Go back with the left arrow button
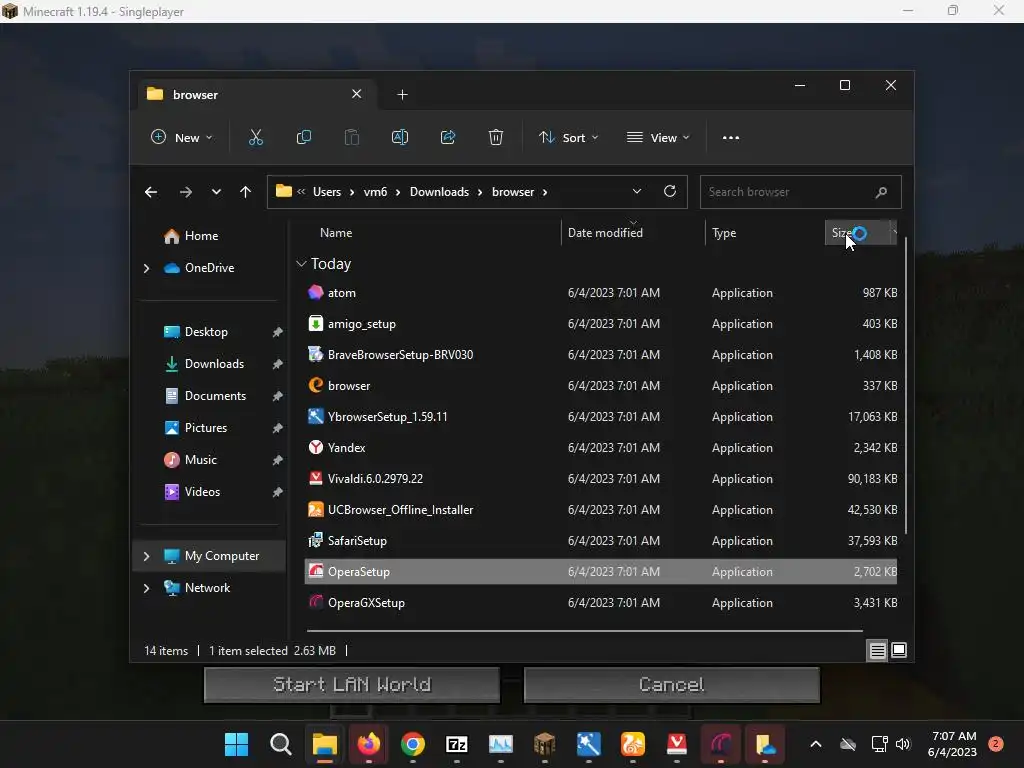The image size is (1024, 768). coord(151,192)
